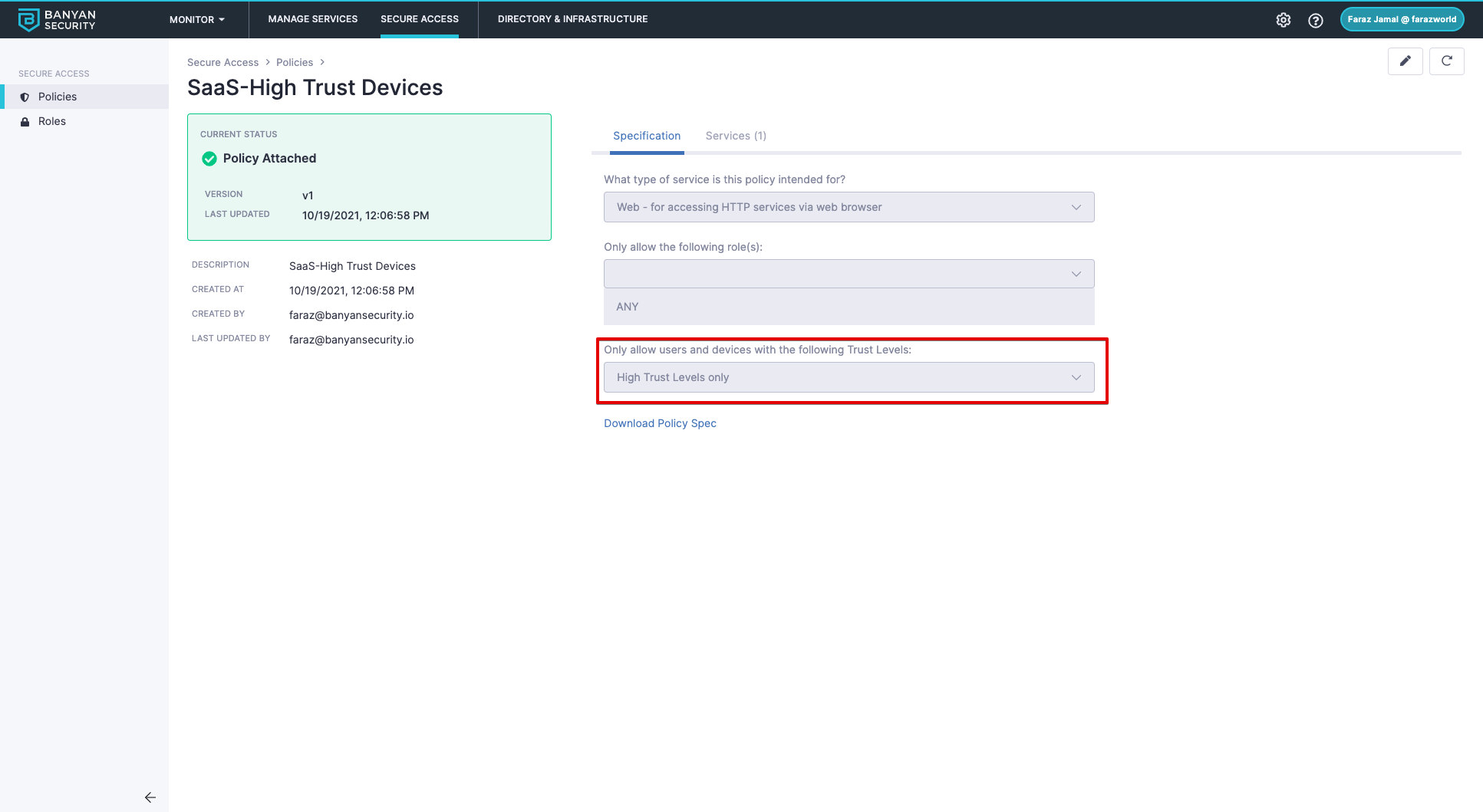Expand the Trust Levels dropdown
Screen dimensions: 1483x812
coord(849,377)
